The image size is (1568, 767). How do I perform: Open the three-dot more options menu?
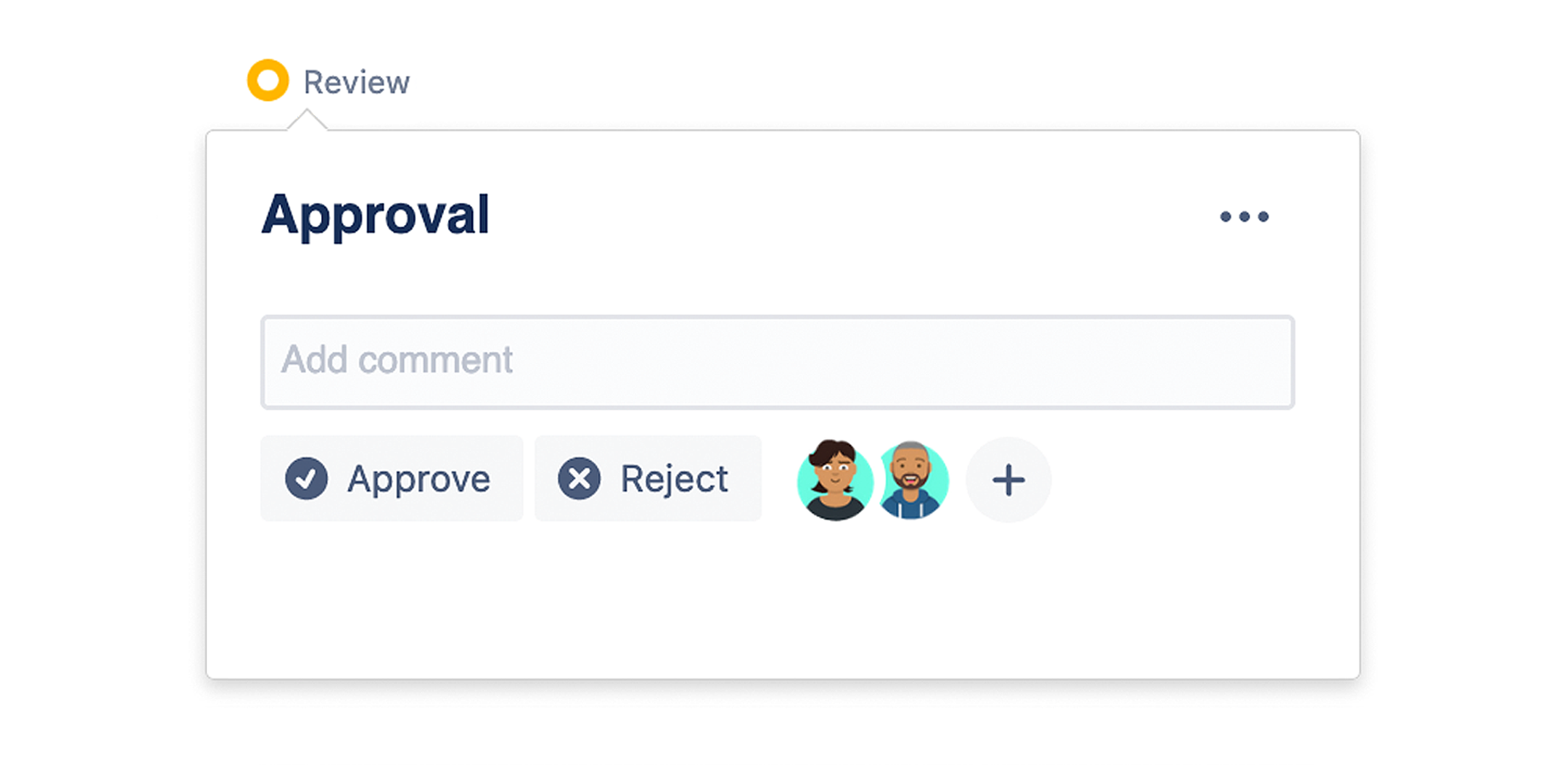coord(1244,216)
